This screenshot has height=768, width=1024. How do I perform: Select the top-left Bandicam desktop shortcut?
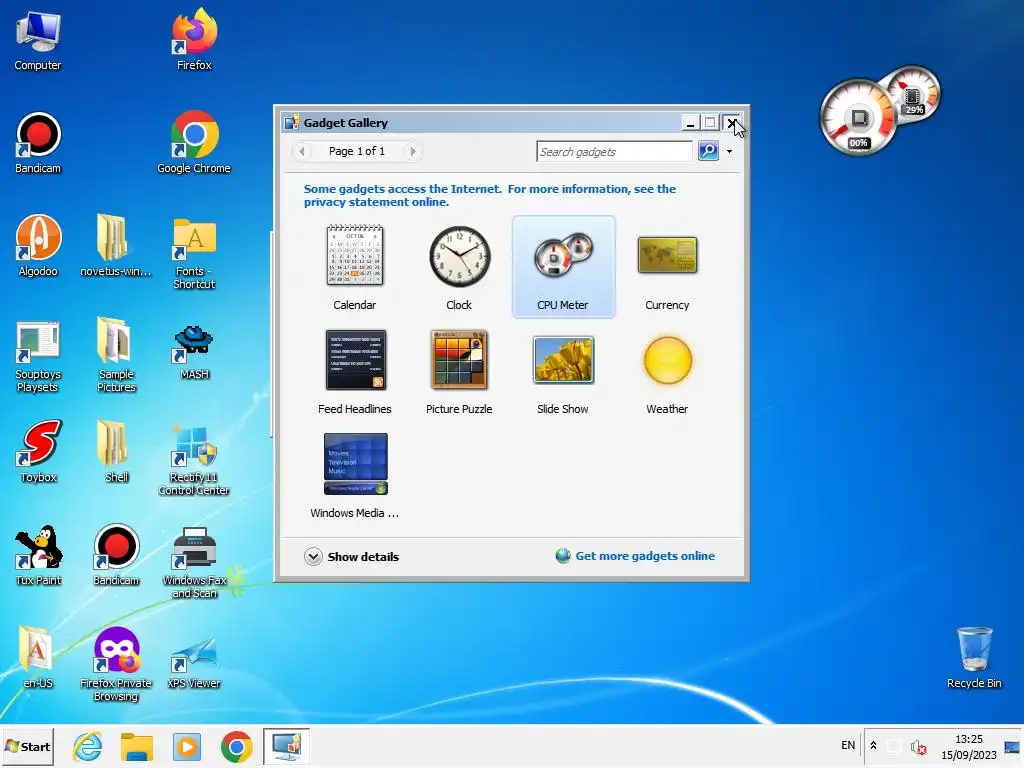[38, 142]
